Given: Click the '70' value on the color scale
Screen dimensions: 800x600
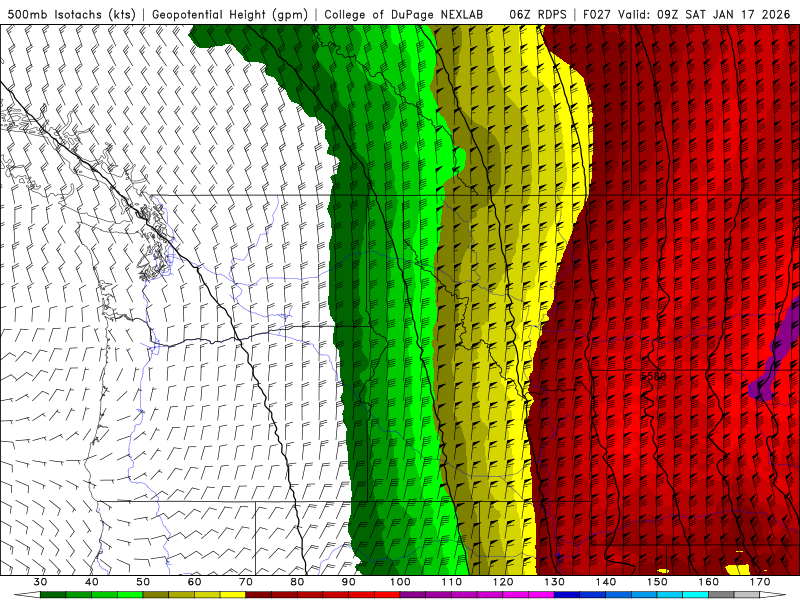Looking at the screenshot, I should point(246,582).
